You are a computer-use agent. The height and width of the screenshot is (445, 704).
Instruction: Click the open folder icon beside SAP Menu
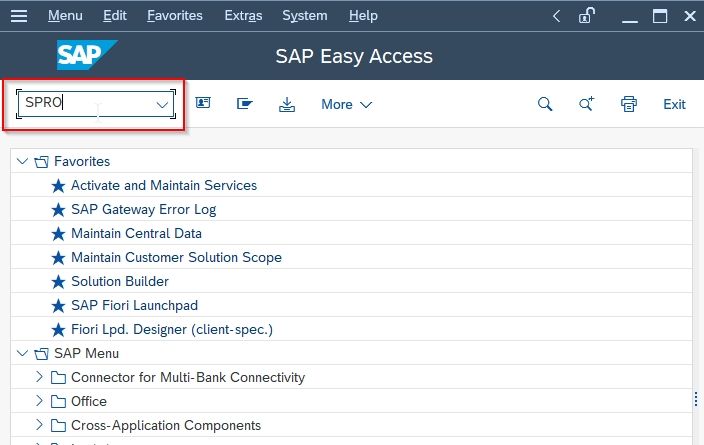click(x=41, y=354)
